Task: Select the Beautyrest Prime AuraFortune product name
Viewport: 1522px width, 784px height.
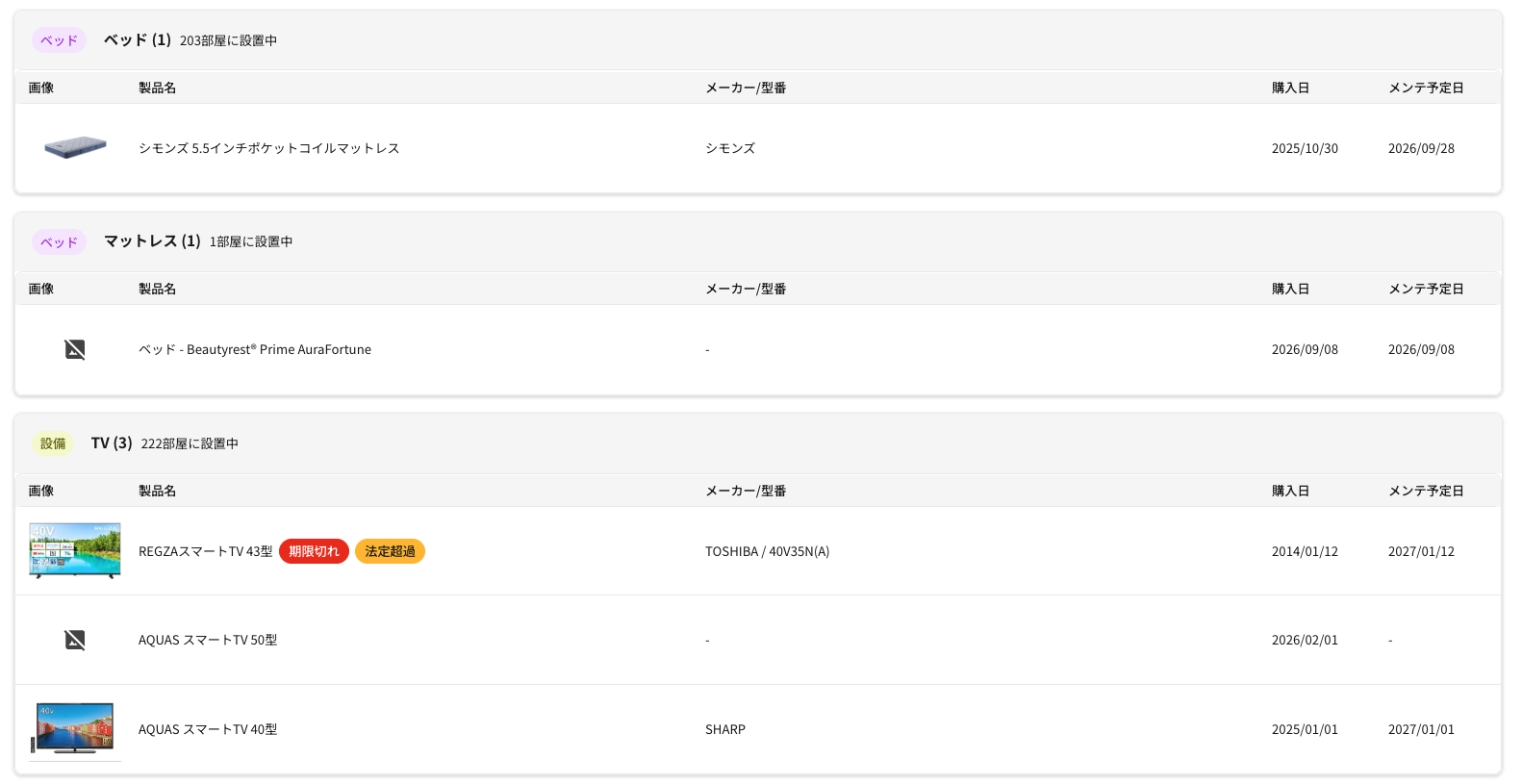Action: pyautogui.click(x=255, y=349)
